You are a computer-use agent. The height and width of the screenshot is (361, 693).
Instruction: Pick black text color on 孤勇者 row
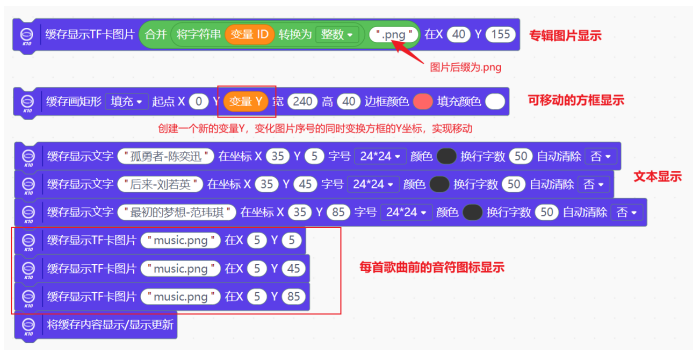click(446, 156)
